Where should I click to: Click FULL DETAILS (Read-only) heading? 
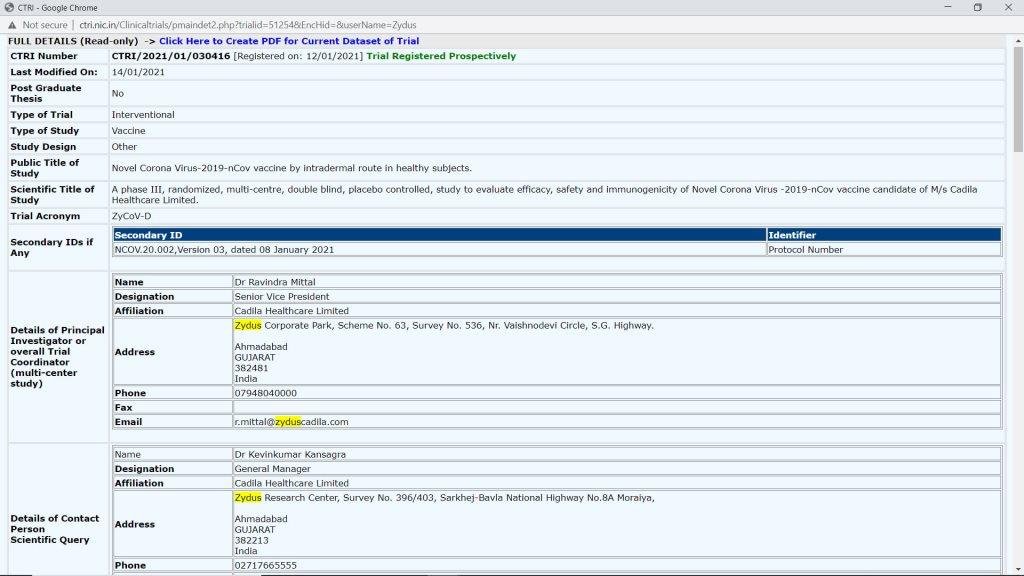pyautogui.click(x=73, y=40)
